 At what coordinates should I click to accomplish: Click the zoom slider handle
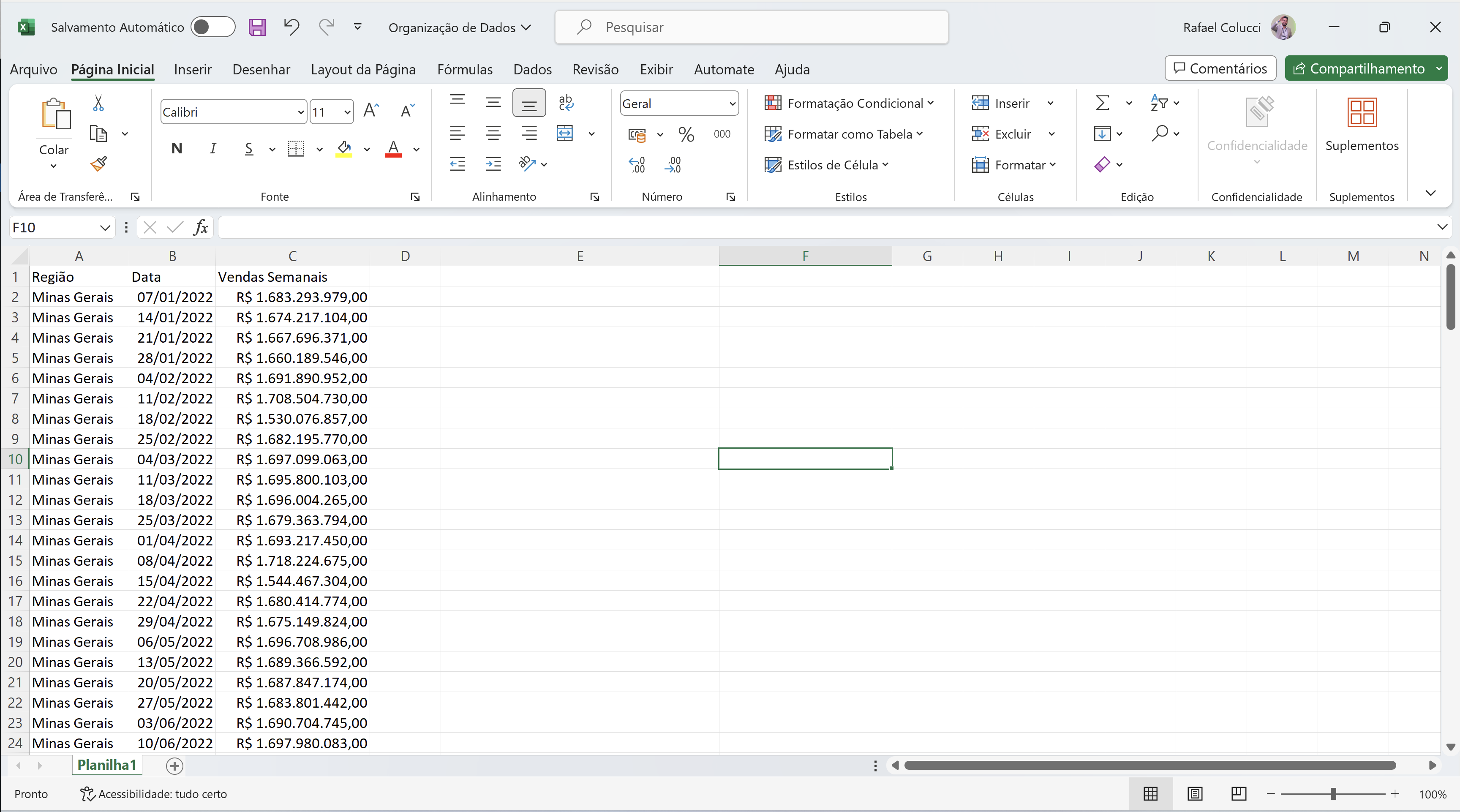click(1333, 794)
